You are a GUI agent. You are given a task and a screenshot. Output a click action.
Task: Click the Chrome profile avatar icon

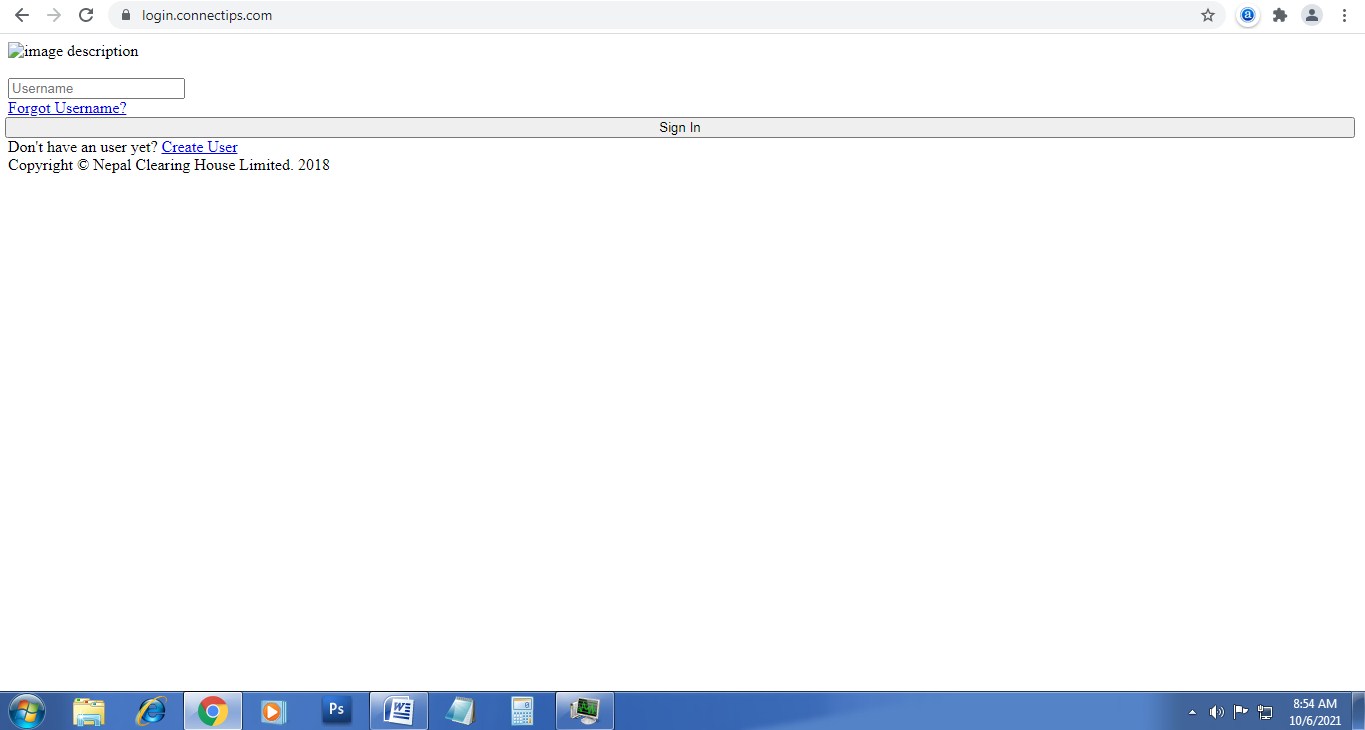[1311, 15]
